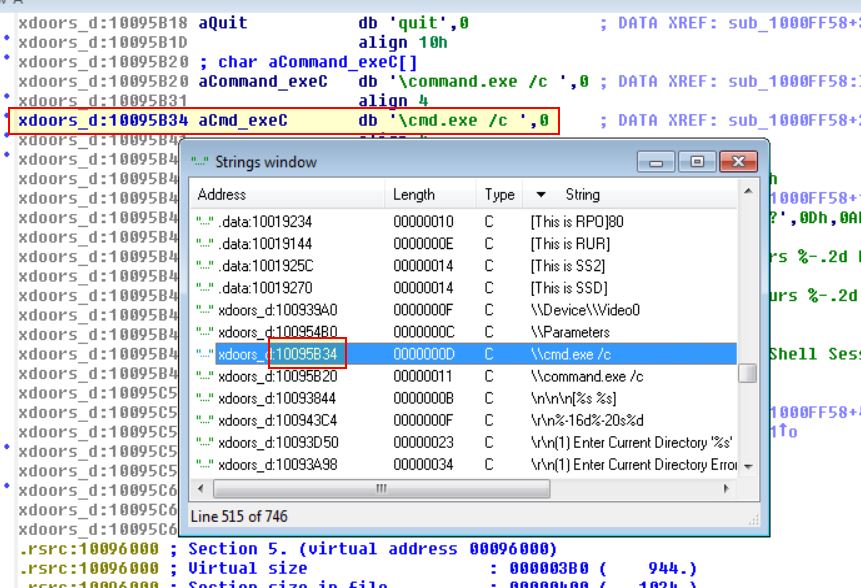Screen dimensions: 861x588
Task: Click the horizontal scrollbar thumb in Strings window
Action: click(381, 488)
